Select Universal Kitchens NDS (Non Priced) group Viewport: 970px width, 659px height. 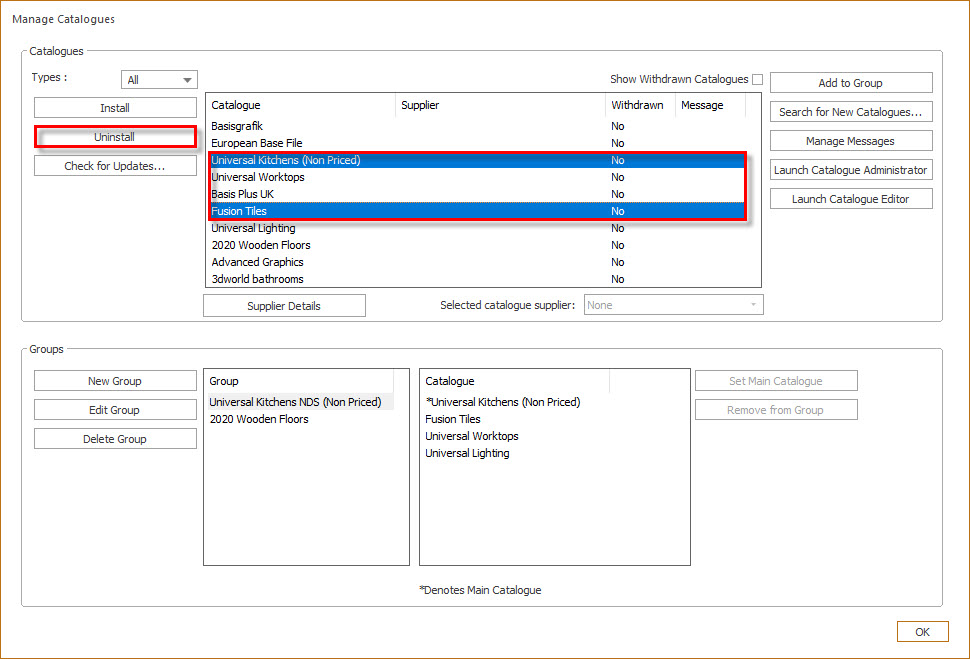point(299,402)
